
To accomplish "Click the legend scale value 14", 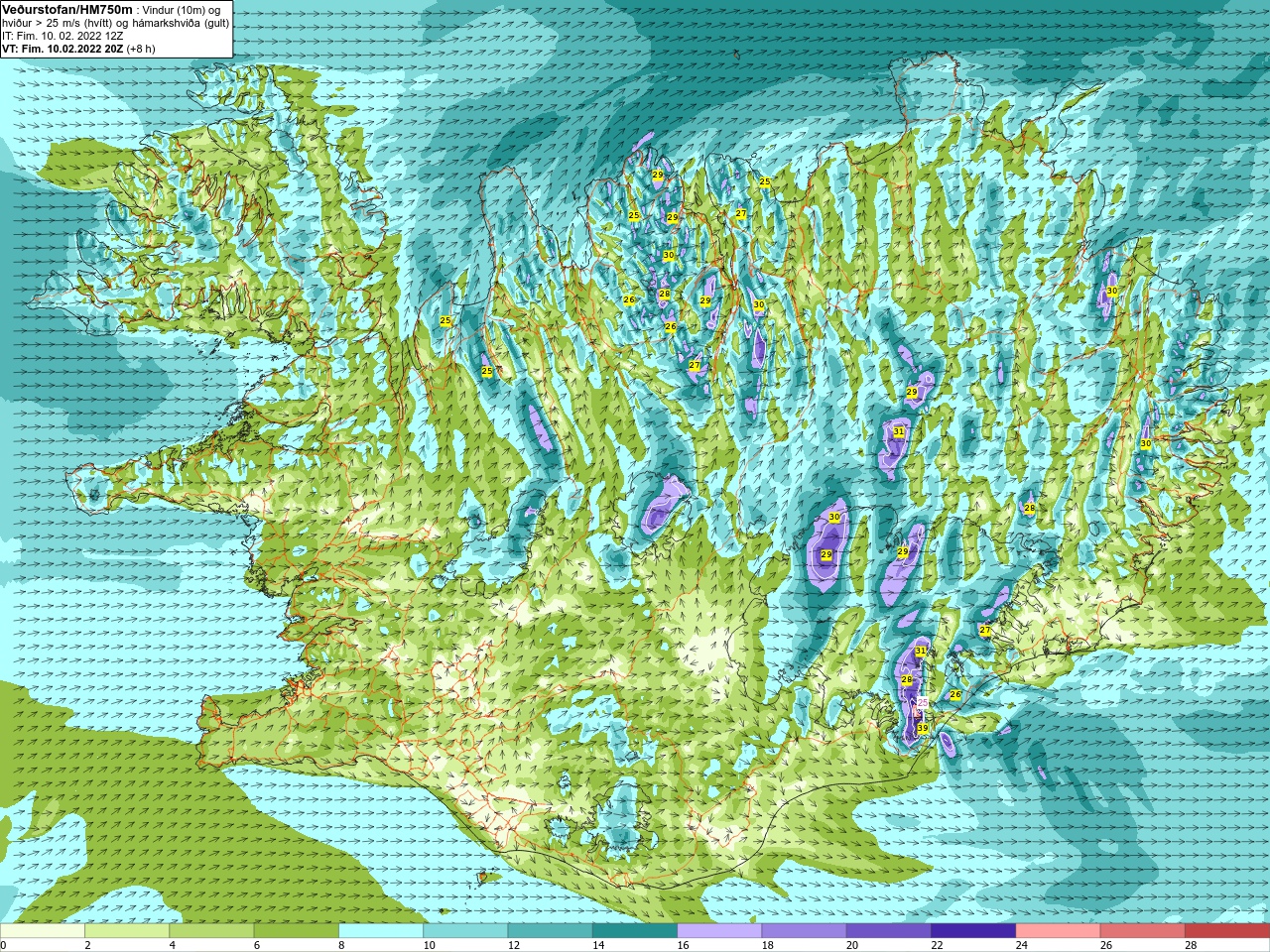I will 598,945.
